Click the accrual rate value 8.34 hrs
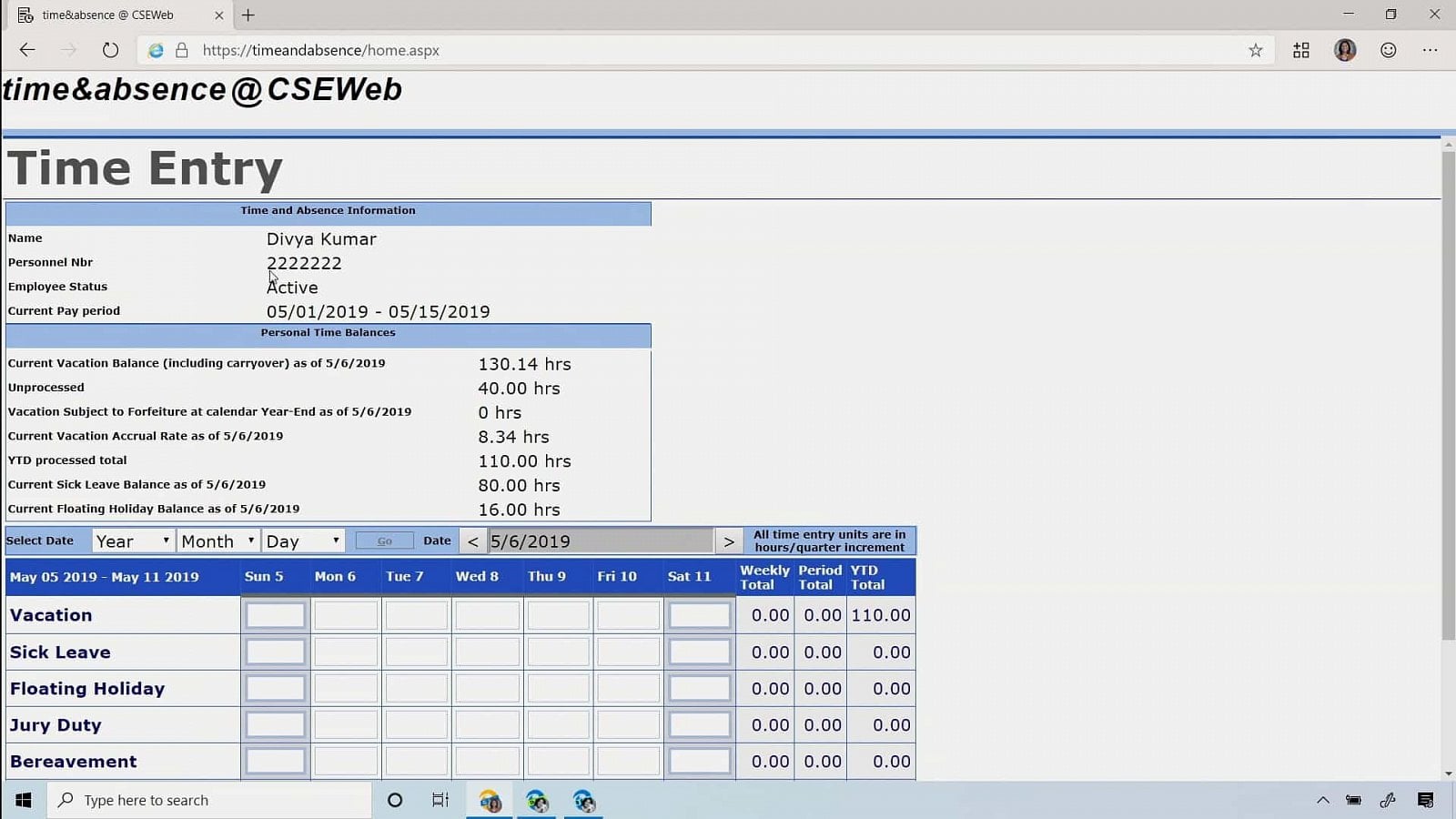1456x819 pixels. click(x=513, y=437)
